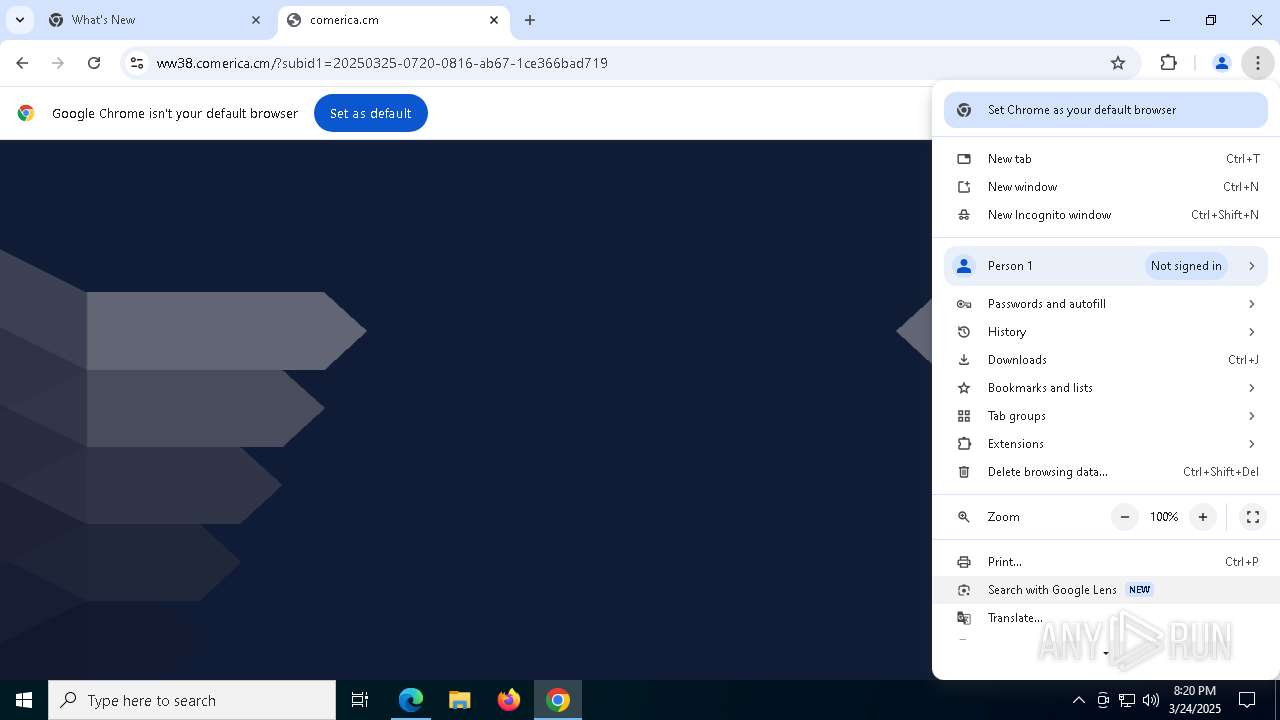Click the History clock icon in menu
The width and height of the screenshot is (1280, 720).
coord(964,332)
